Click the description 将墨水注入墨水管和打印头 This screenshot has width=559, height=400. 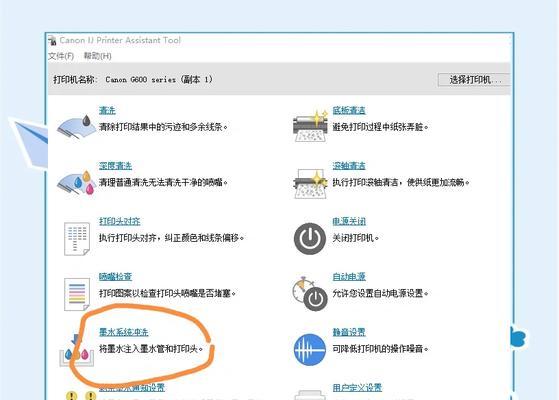pyautogui.click(x=151, y=349)
